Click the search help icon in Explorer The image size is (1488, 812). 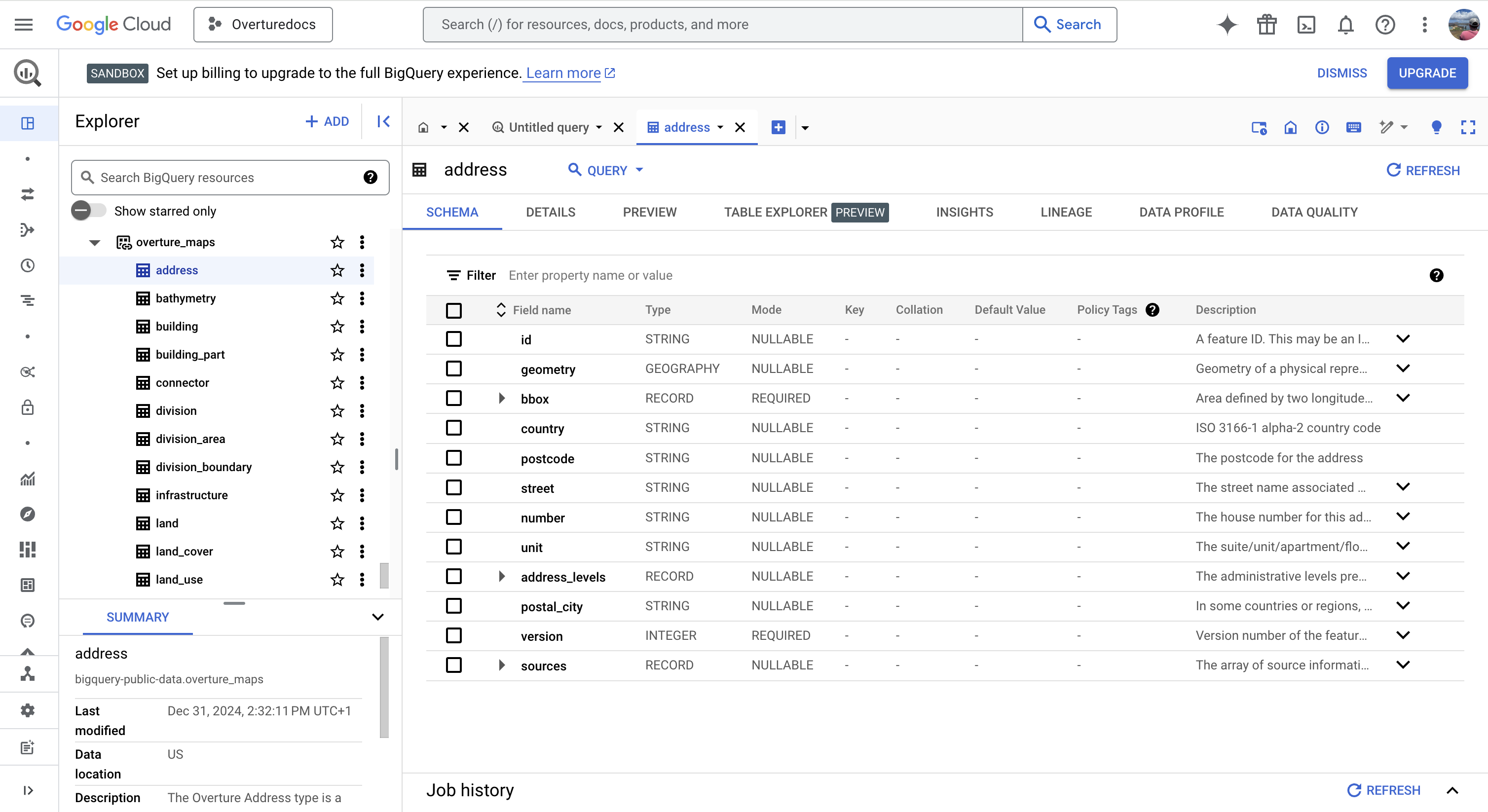coord(370,177)
